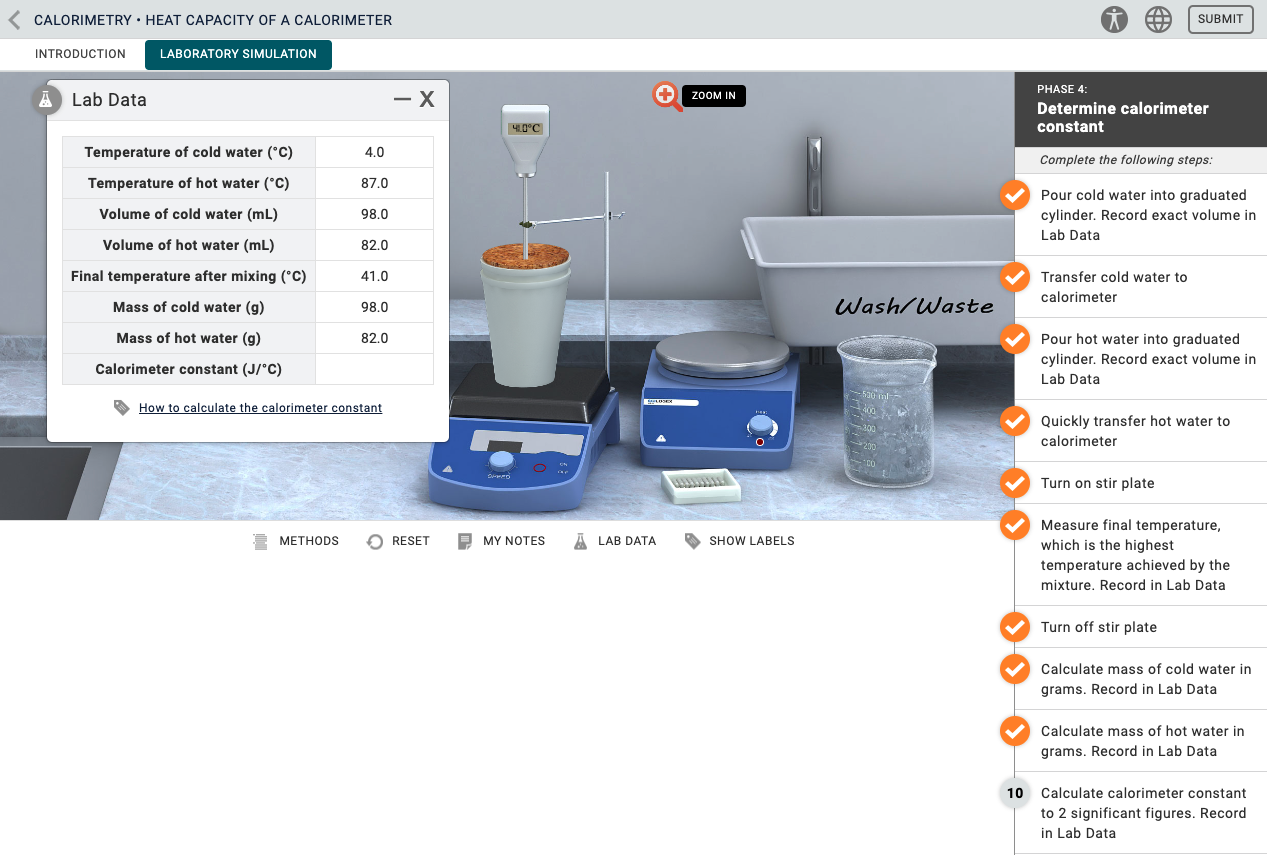The image size is (1267, 855).
Task: Open LAB DATA from the bottom toolbar
Action: 614,541
